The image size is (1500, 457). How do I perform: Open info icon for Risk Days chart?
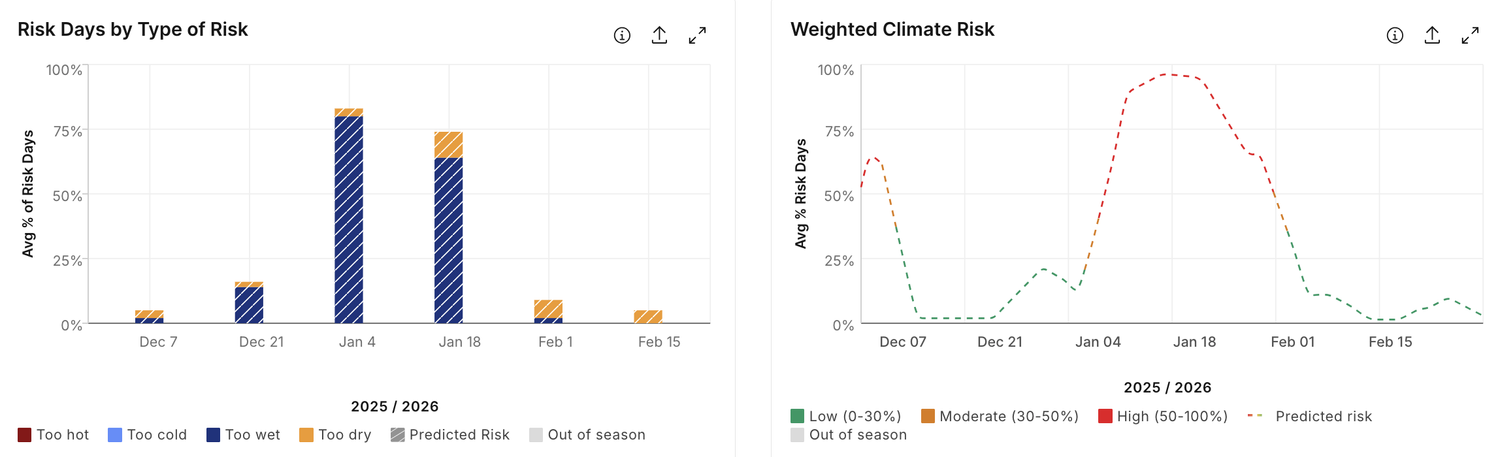pos(622,36)
